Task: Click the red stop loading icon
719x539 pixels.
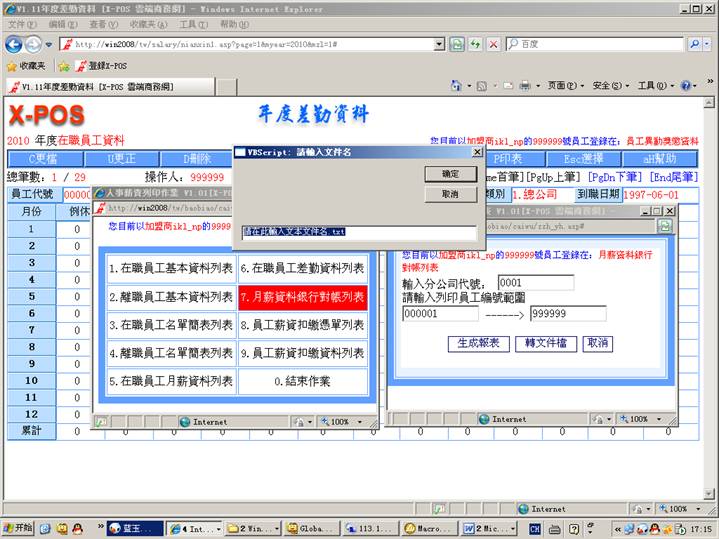Action: pyautogui.click(x=492, y=44)
